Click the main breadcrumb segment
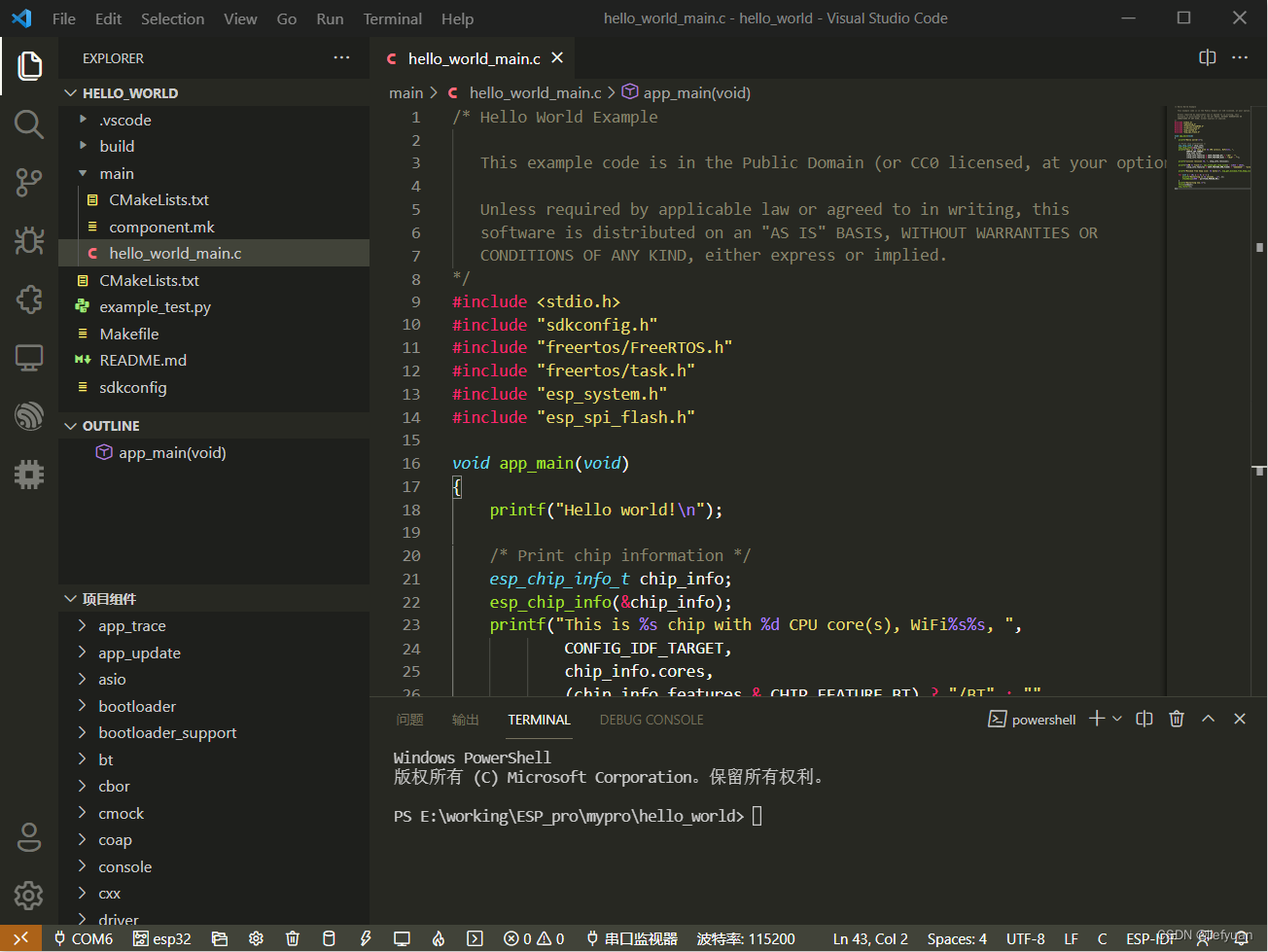The image size is (1268, 952). point(405,92)
